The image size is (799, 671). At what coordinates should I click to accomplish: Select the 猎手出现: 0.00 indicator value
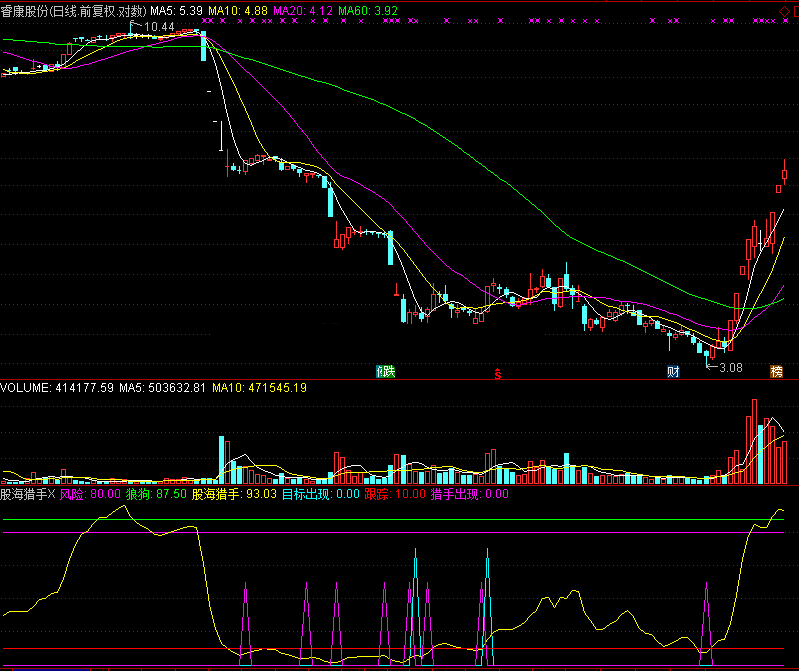[470, 494]
